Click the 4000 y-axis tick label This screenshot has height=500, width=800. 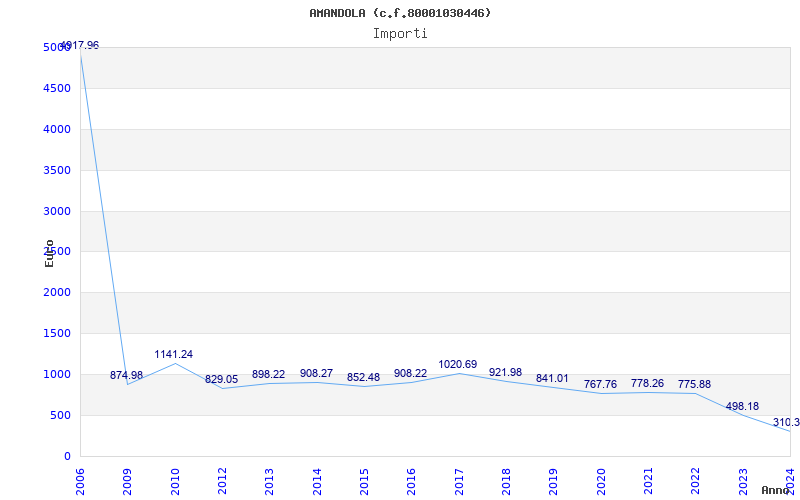57,130
